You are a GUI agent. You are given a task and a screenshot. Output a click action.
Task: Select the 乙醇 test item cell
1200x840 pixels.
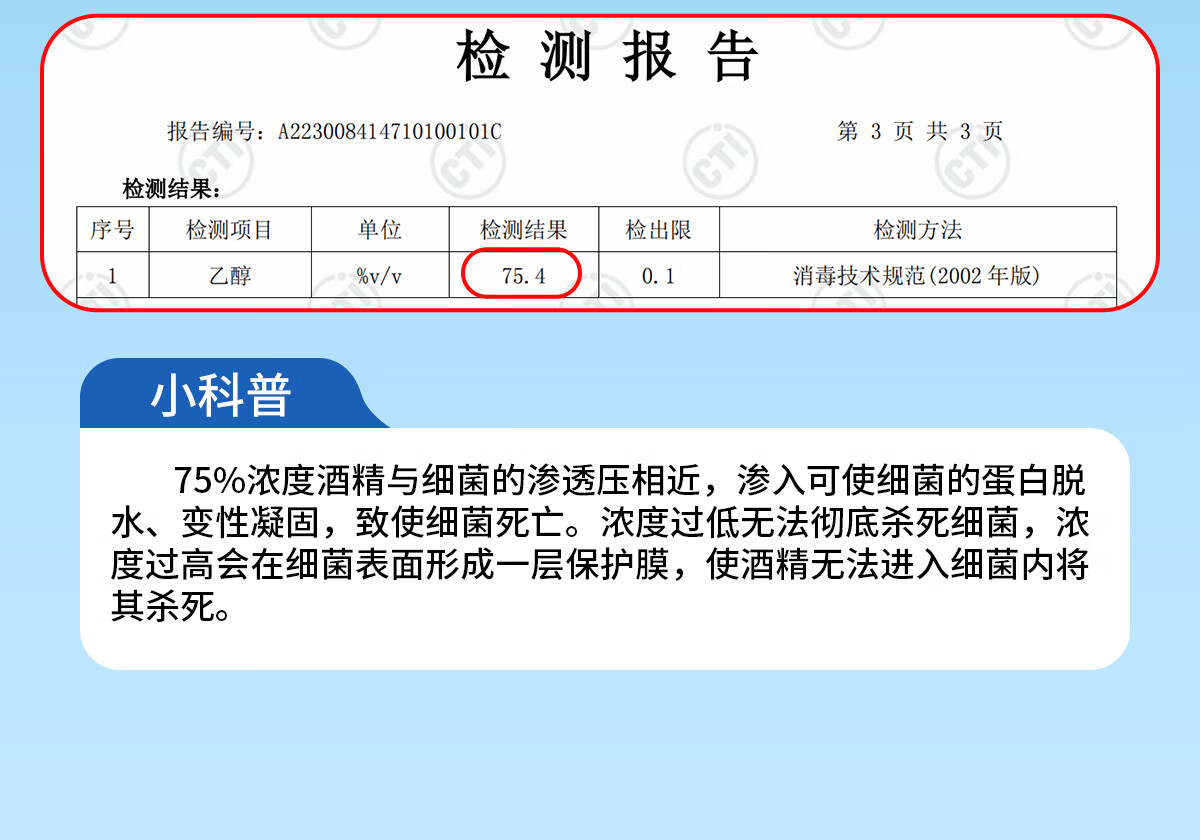click(229, 276)
